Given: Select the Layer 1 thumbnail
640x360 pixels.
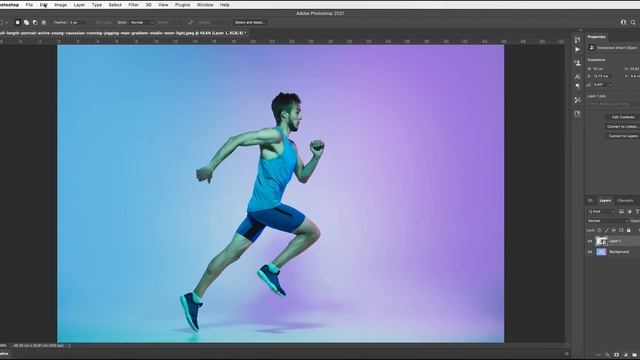Looking at the screenshot, I should tap(601, 241).
